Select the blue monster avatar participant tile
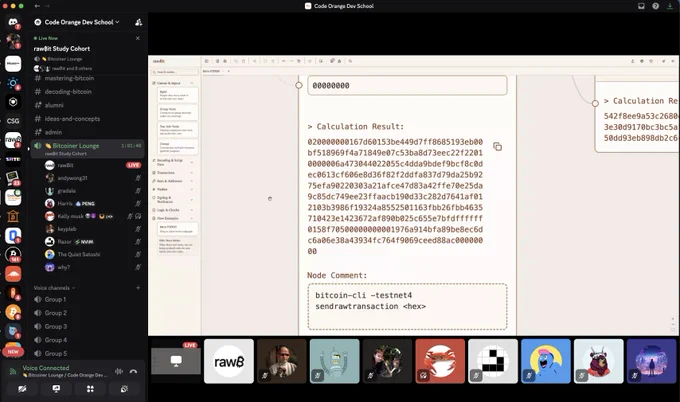This screenshot has height=402, width=680. click(546, 361)
